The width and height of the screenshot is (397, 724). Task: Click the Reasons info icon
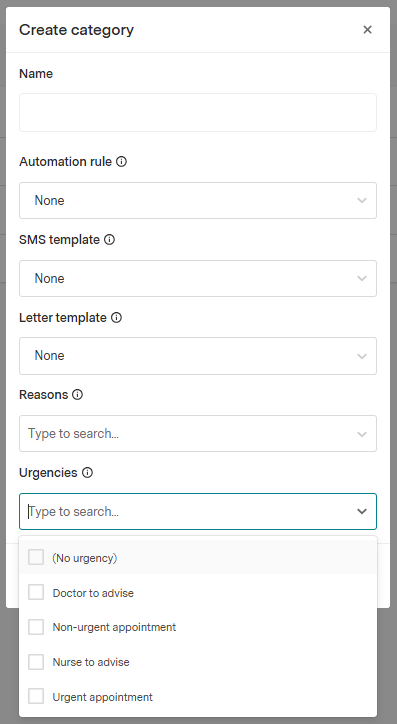pos(78,395)
